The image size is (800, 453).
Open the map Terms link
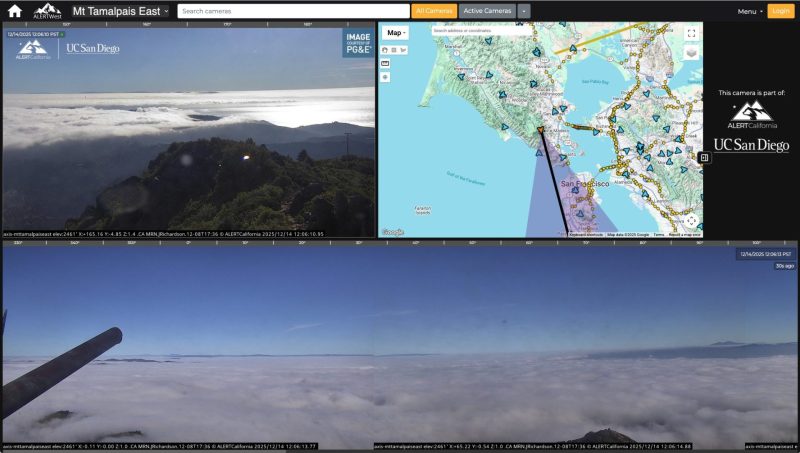[658, 234]
